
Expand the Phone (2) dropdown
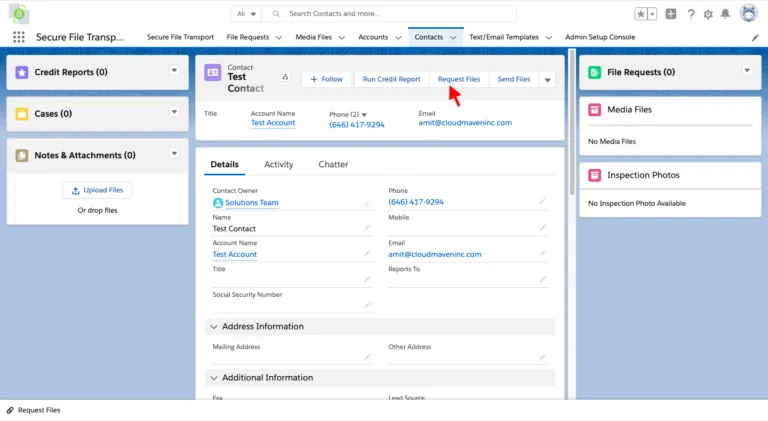click(364, 115)
